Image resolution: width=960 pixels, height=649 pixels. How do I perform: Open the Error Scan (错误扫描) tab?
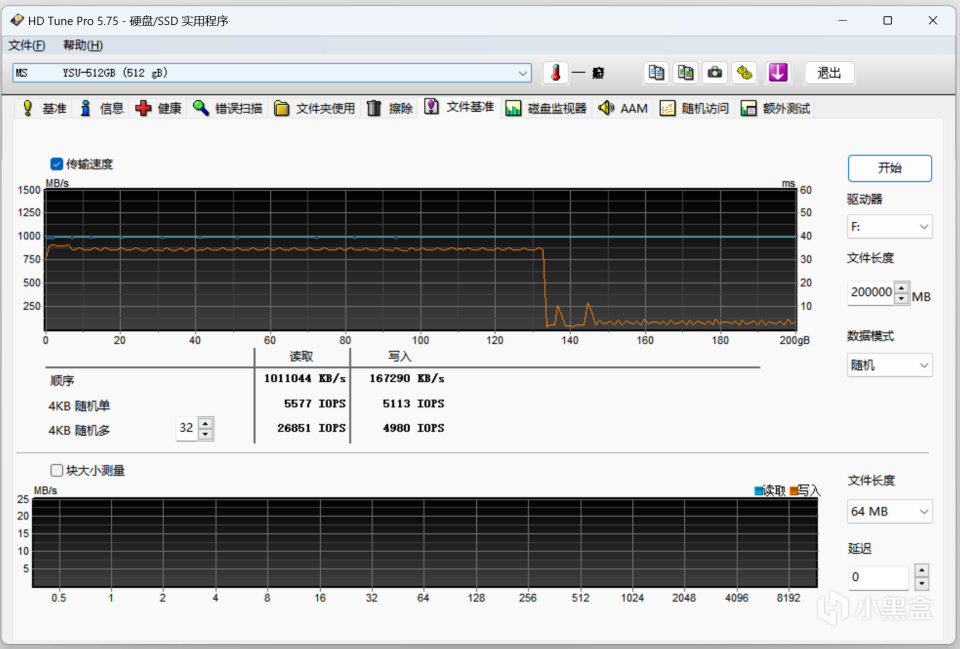click(x=228, y=108)
